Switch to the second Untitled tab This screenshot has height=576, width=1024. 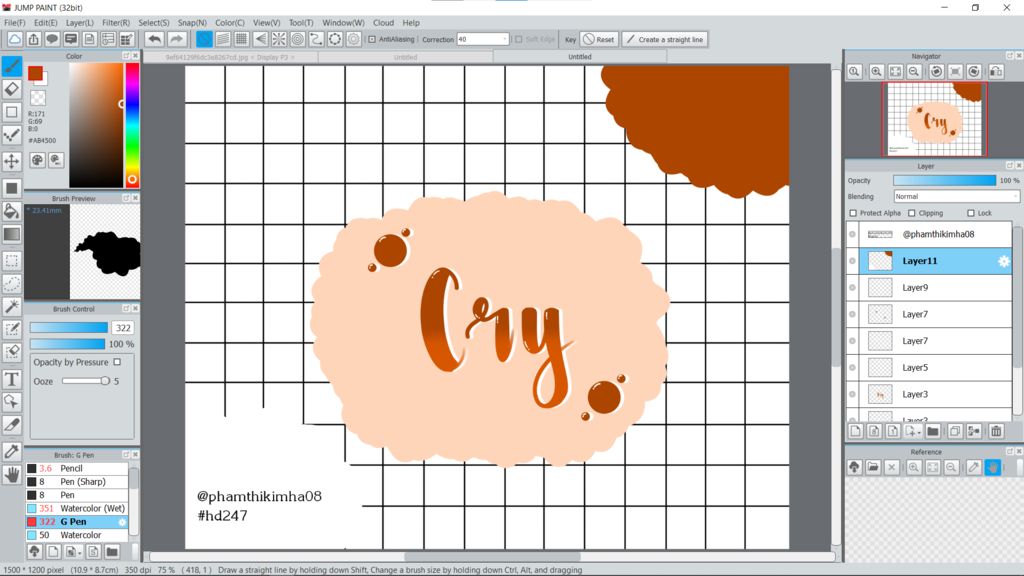579,57
